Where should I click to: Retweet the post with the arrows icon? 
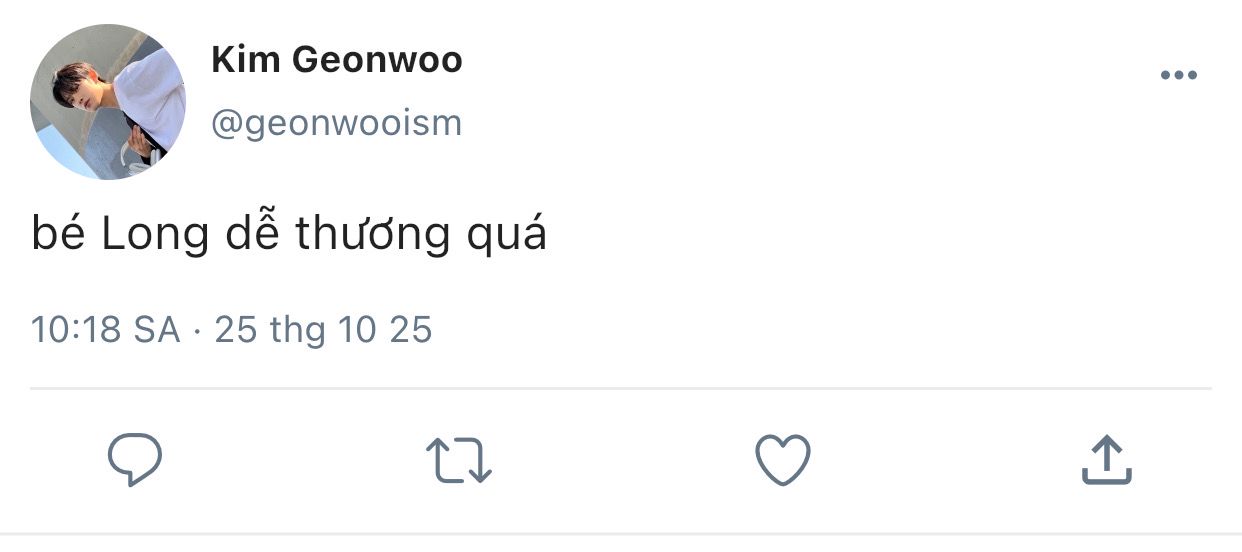point(459,461)
